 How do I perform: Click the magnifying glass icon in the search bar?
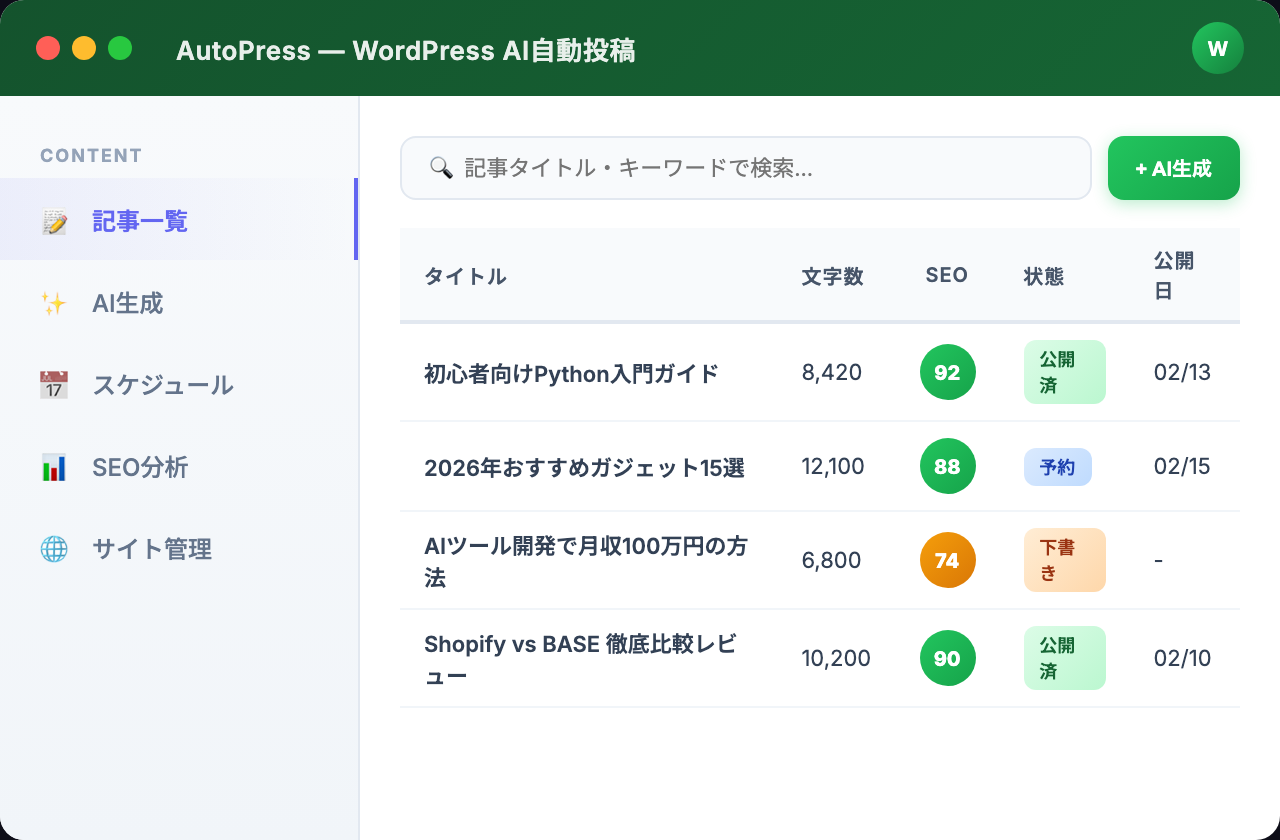coord(441,167)
